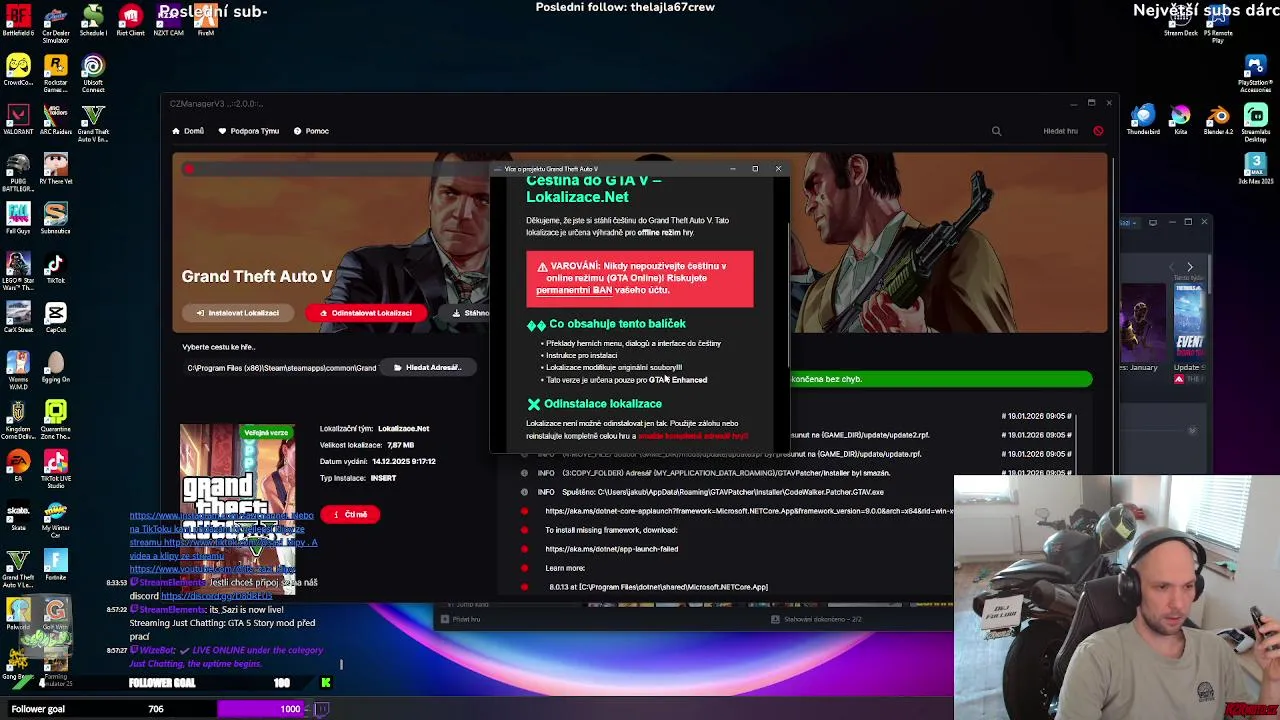Open the Egging On desktop icon
This screenshot has height=720, width=1280.
click(56, 367)
